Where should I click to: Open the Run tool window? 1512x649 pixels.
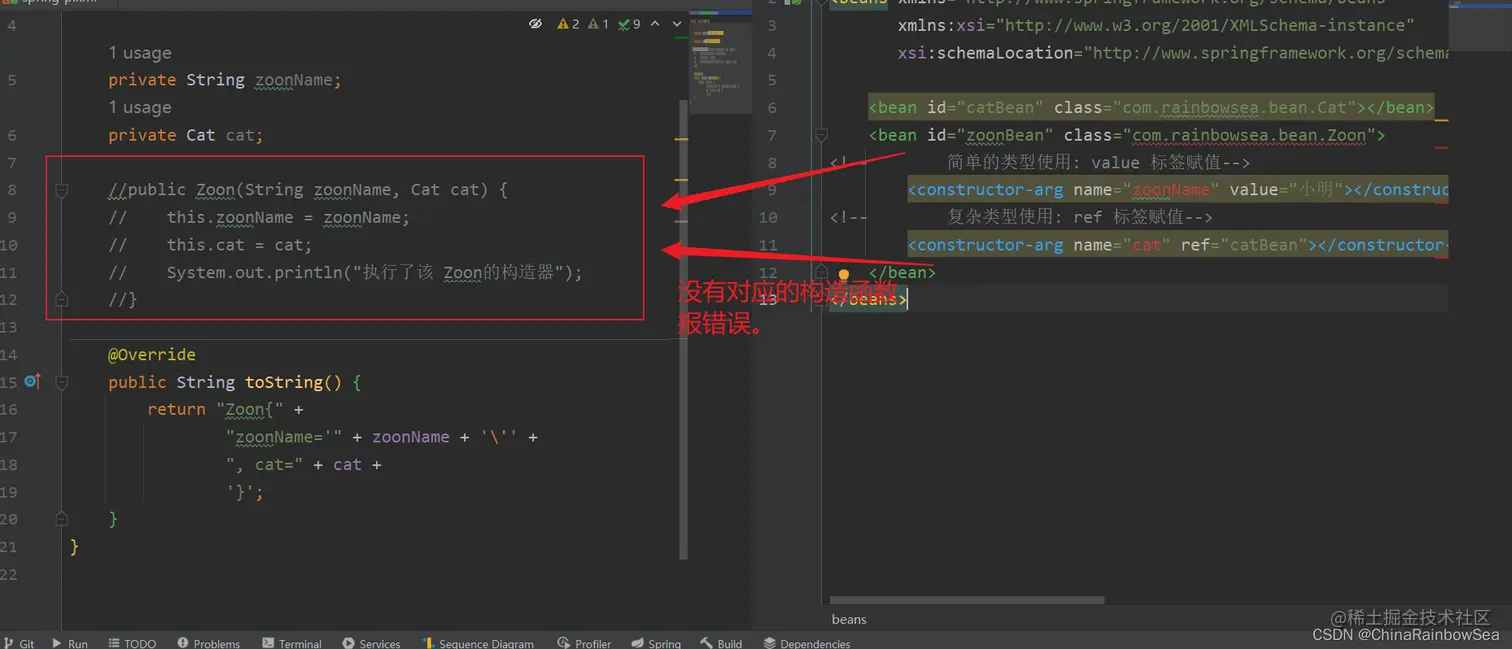[70, 643]
